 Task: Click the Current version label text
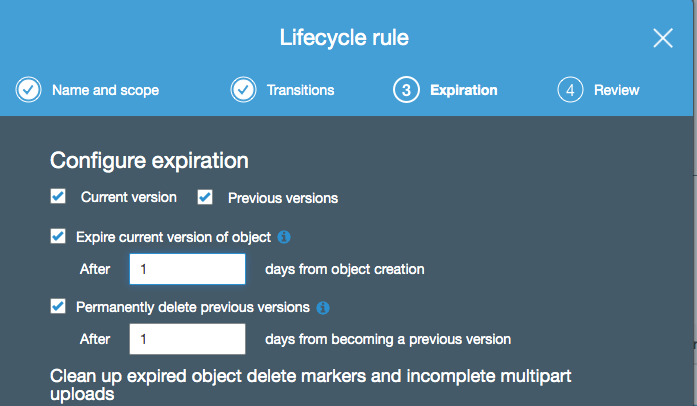[x=128, y=197]
